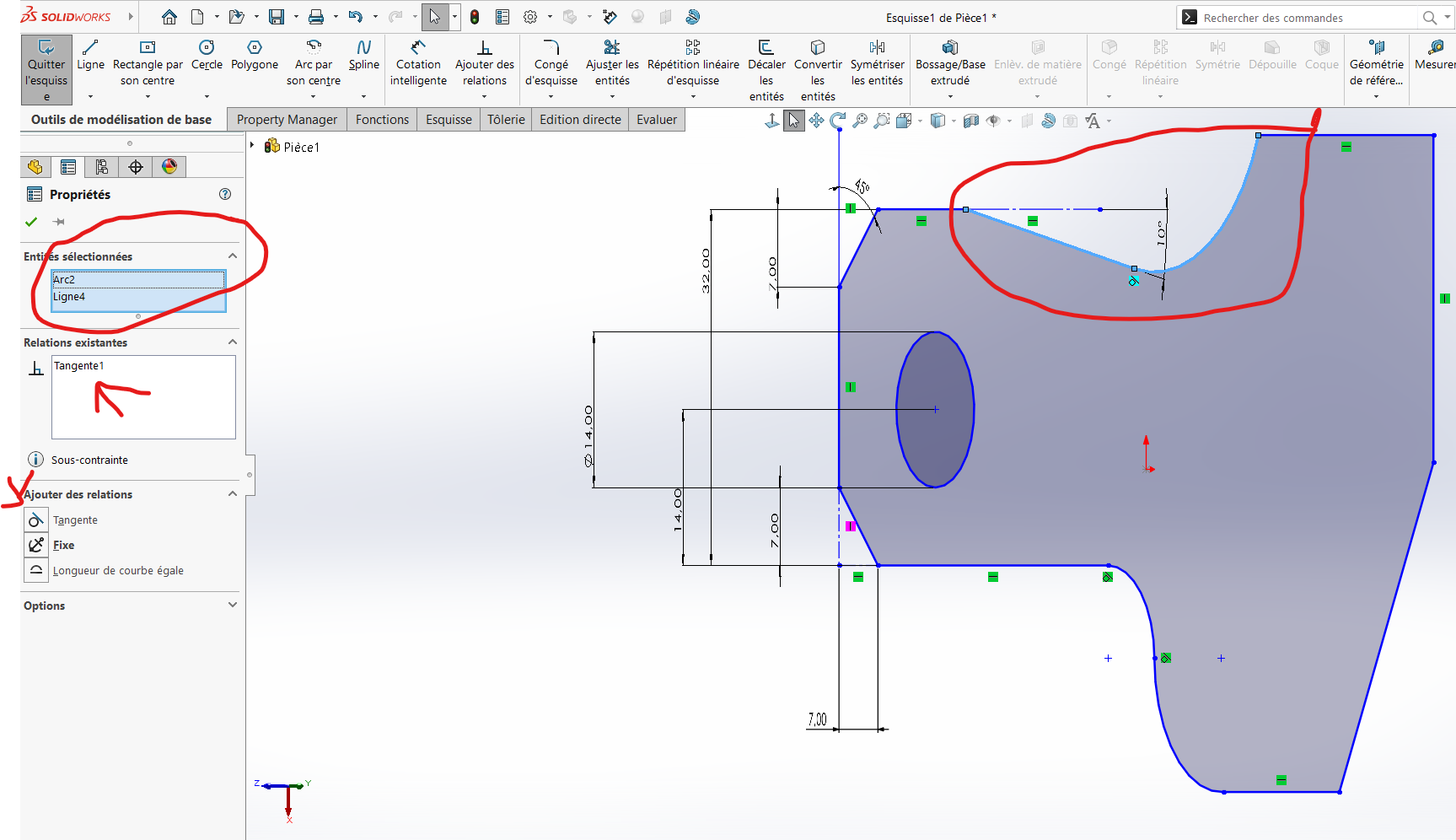Toggle hide/show items eye icon

pyautogui.click(x=993, y=121)
